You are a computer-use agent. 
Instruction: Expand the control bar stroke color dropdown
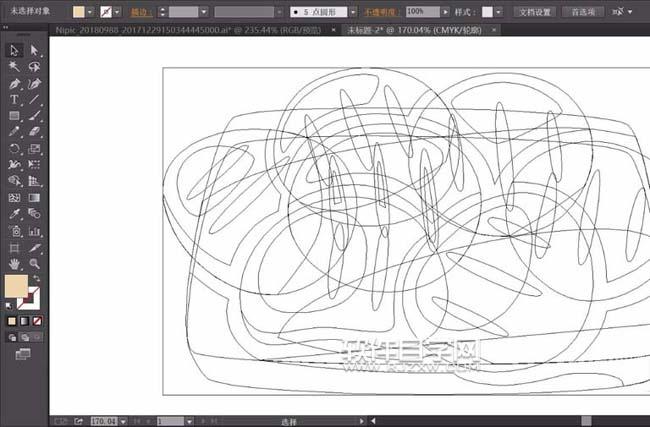[117, 12]
